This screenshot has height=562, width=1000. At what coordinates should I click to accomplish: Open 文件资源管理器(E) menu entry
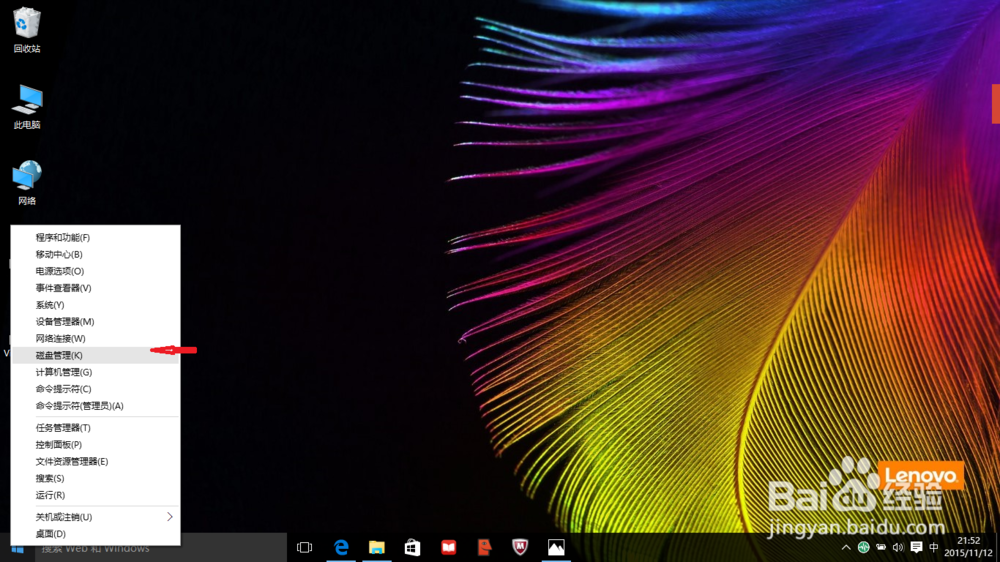click(96, 461)
